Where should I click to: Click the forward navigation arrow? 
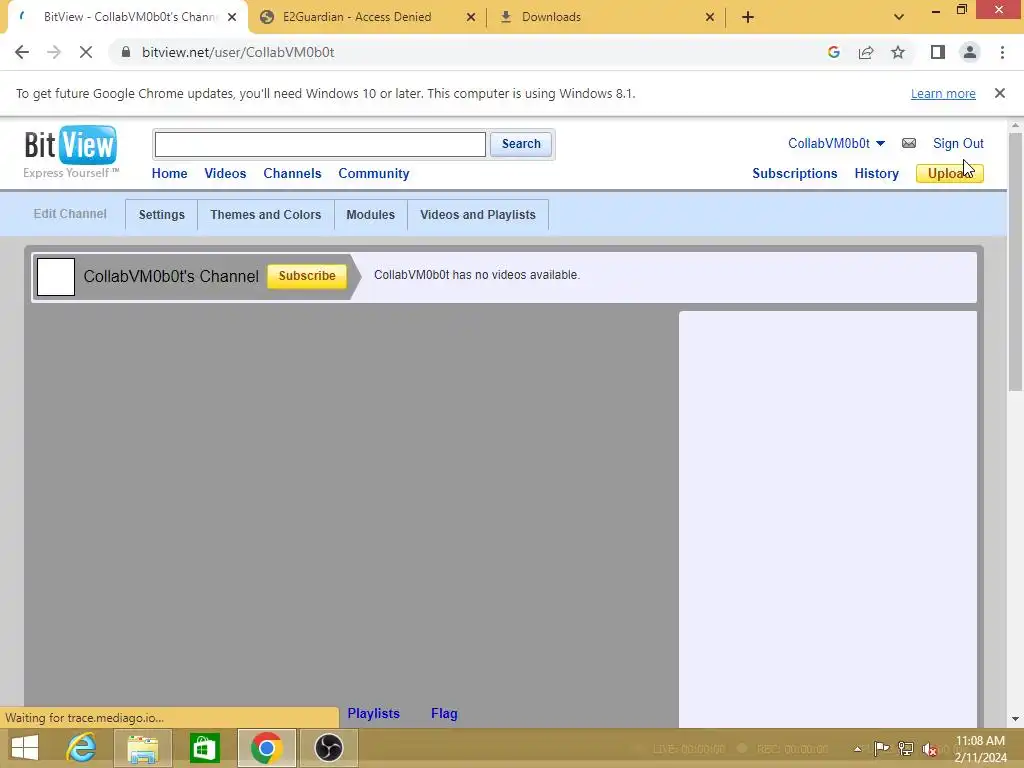54,52
